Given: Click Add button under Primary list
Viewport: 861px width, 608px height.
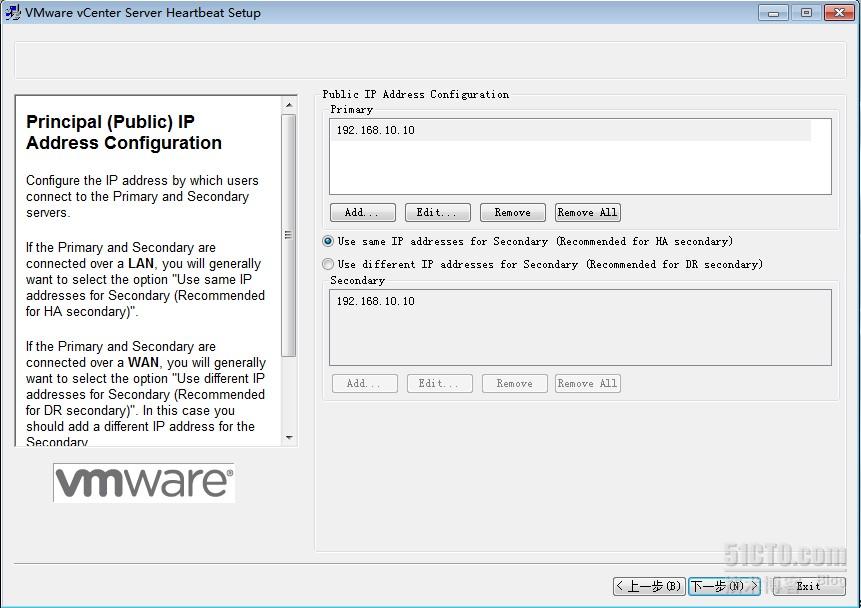Looking at the screenshot, I should tap(362, 213).
